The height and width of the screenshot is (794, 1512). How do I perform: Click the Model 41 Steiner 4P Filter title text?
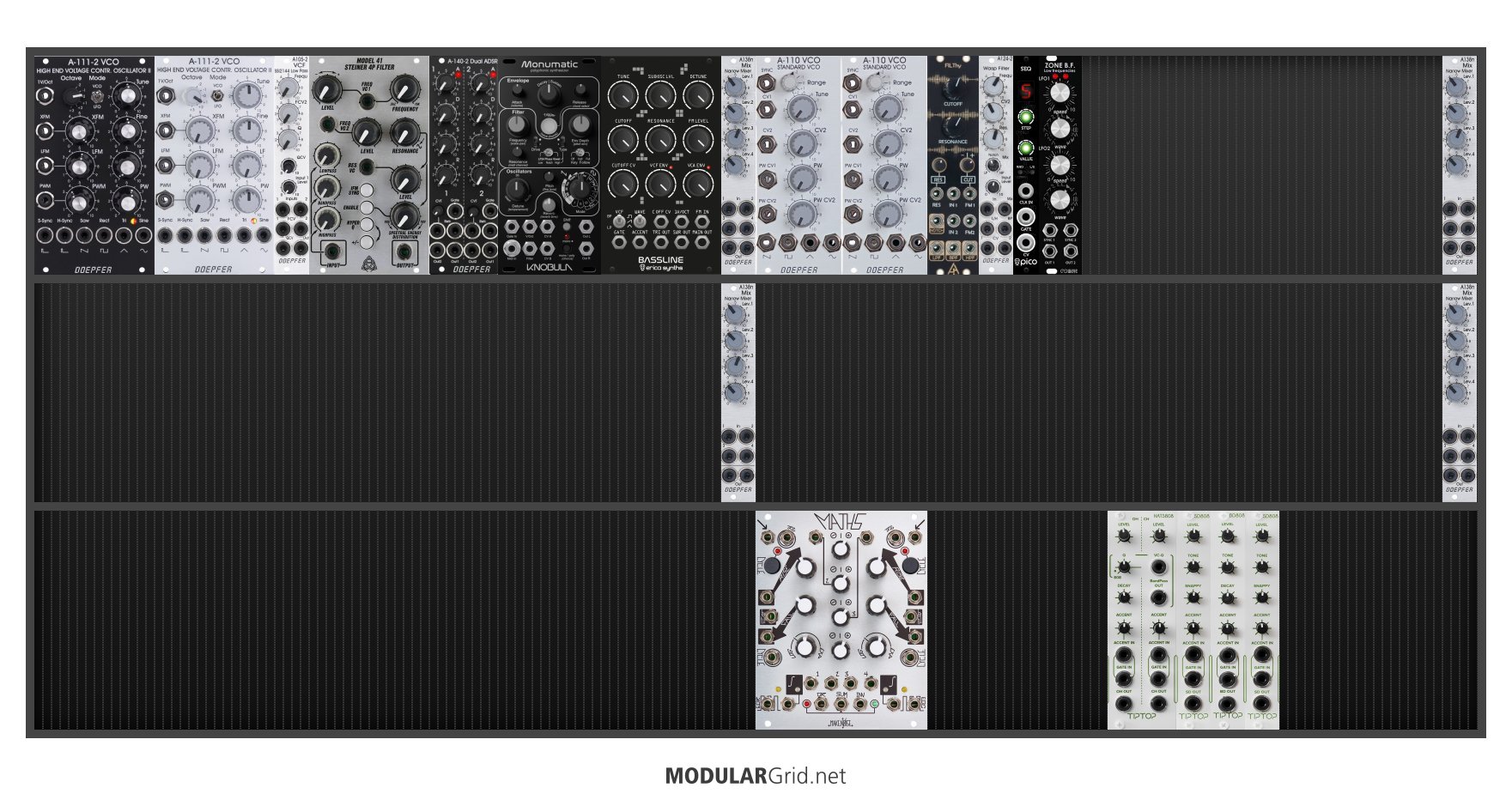[x=369, y=64]
